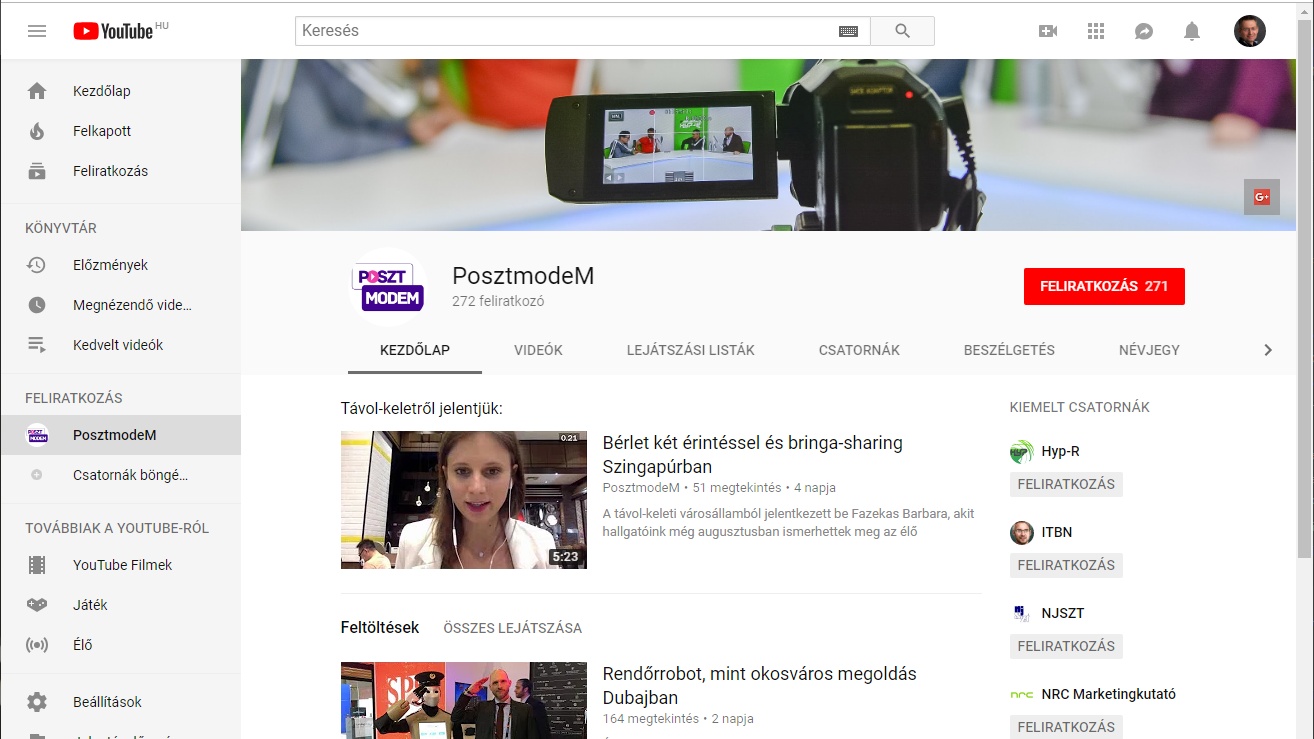
Task: Open Kedvelt videók liked videos
Action: (x=120, y=345)
